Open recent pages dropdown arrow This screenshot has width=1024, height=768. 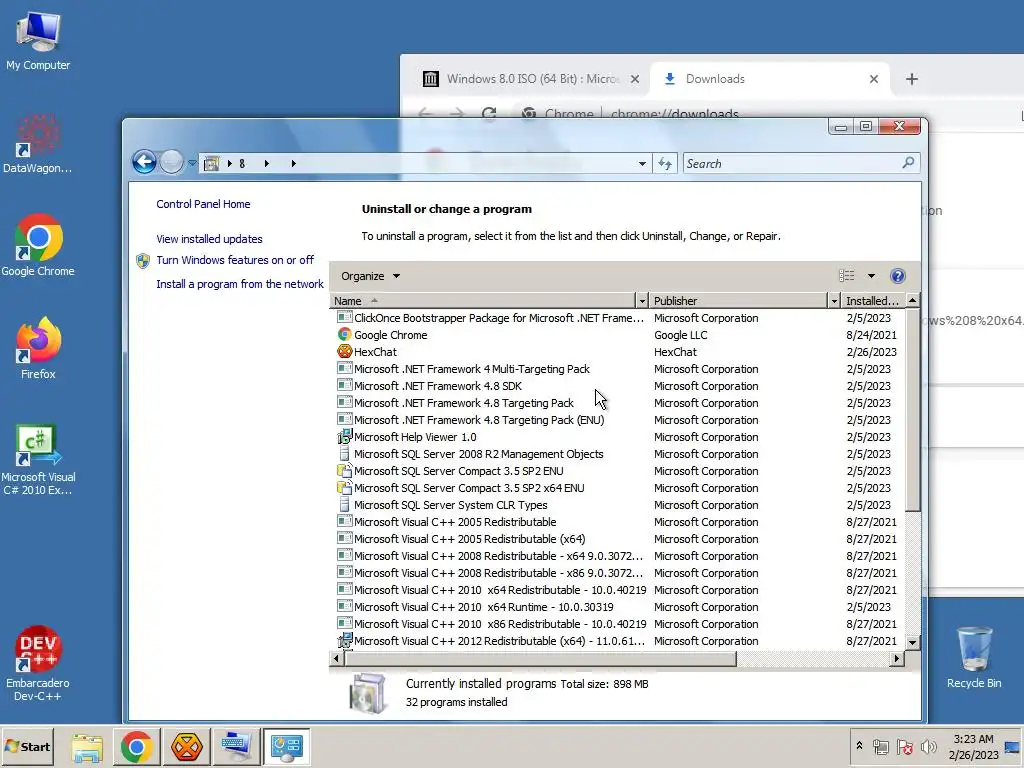click(x=192, y=163)
